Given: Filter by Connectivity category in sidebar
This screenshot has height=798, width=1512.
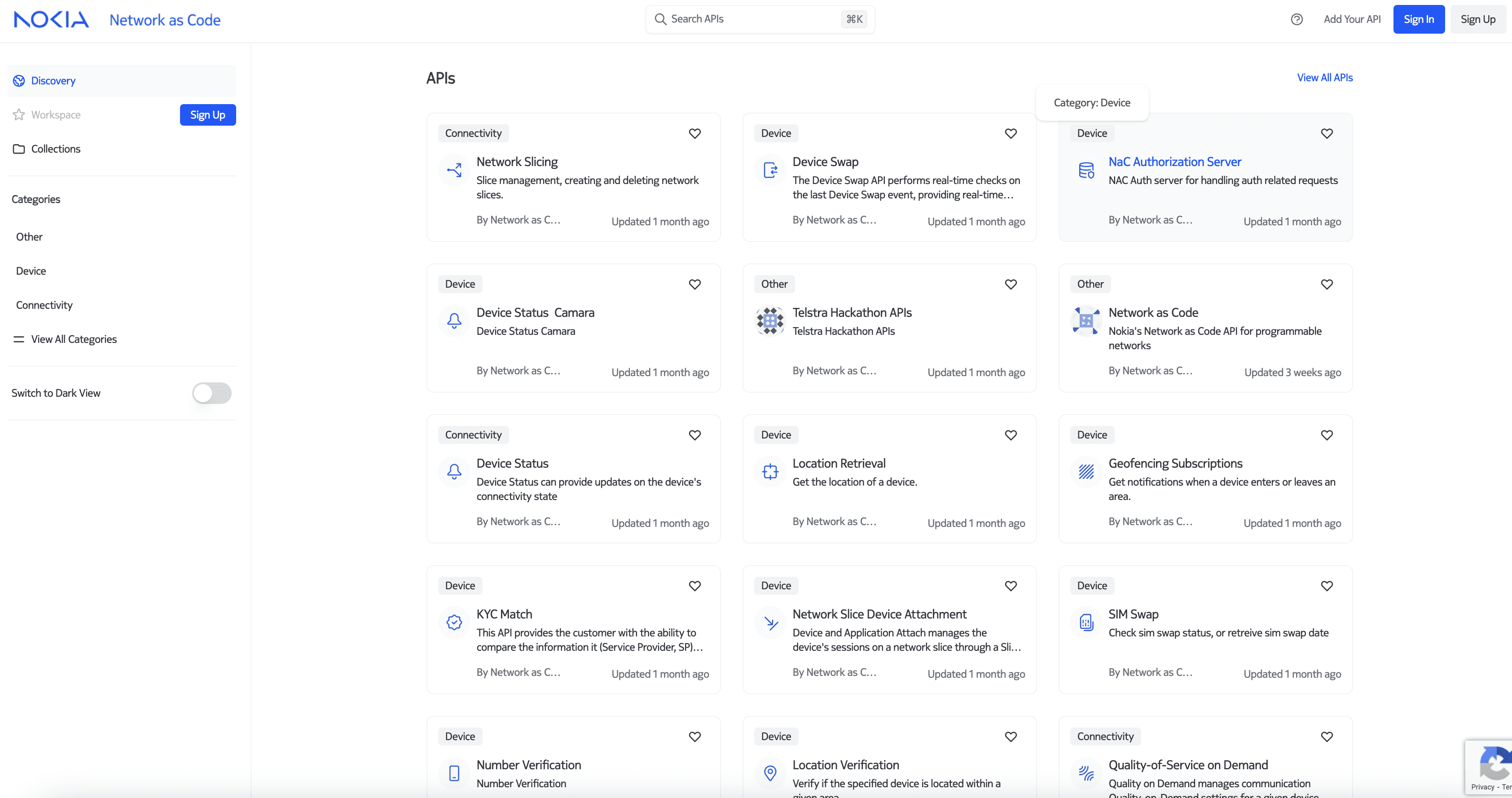Looking at the screenshot, I should click(44, 305).
